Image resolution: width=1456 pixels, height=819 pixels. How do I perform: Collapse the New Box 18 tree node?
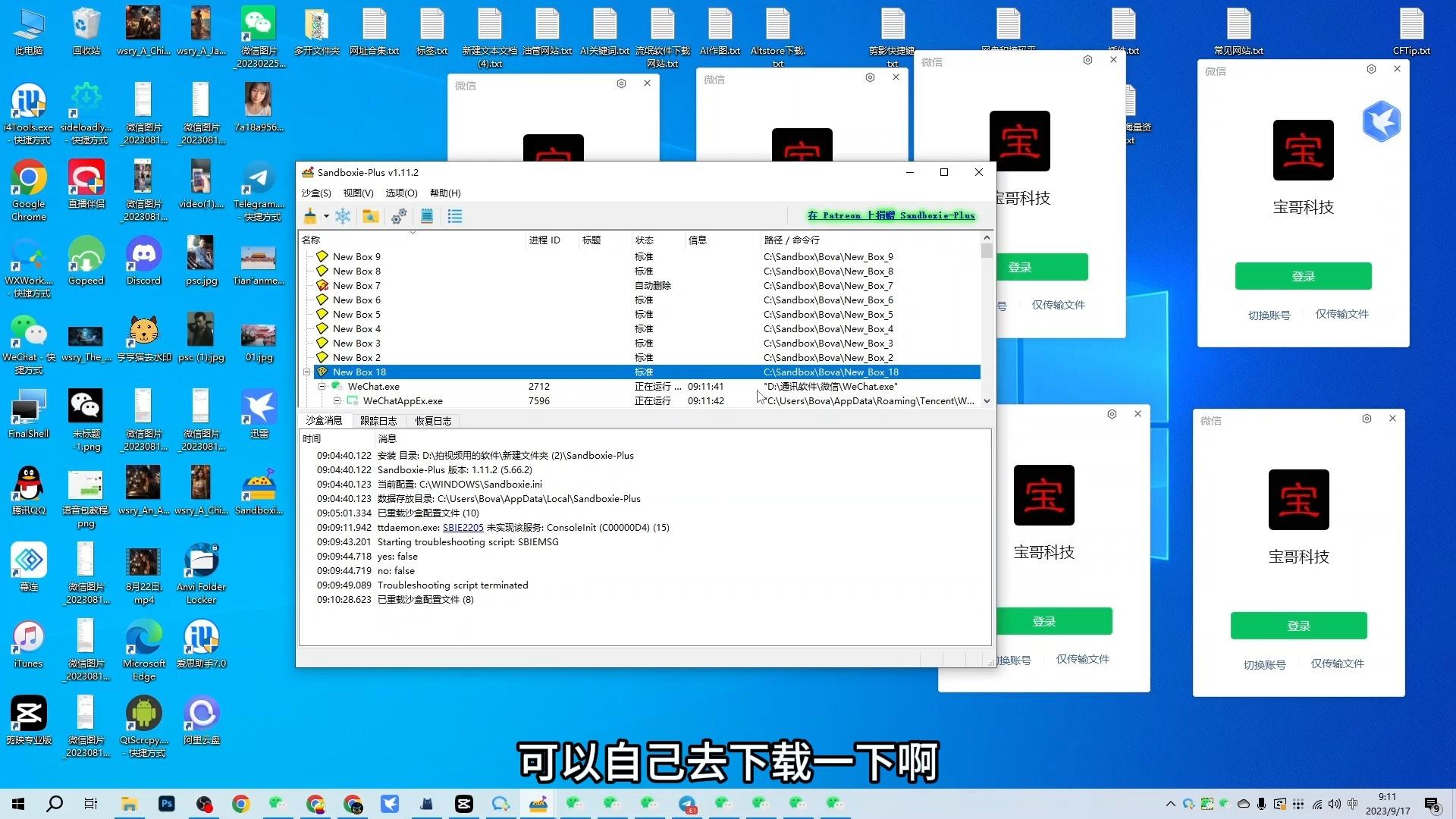click(307, 372)
